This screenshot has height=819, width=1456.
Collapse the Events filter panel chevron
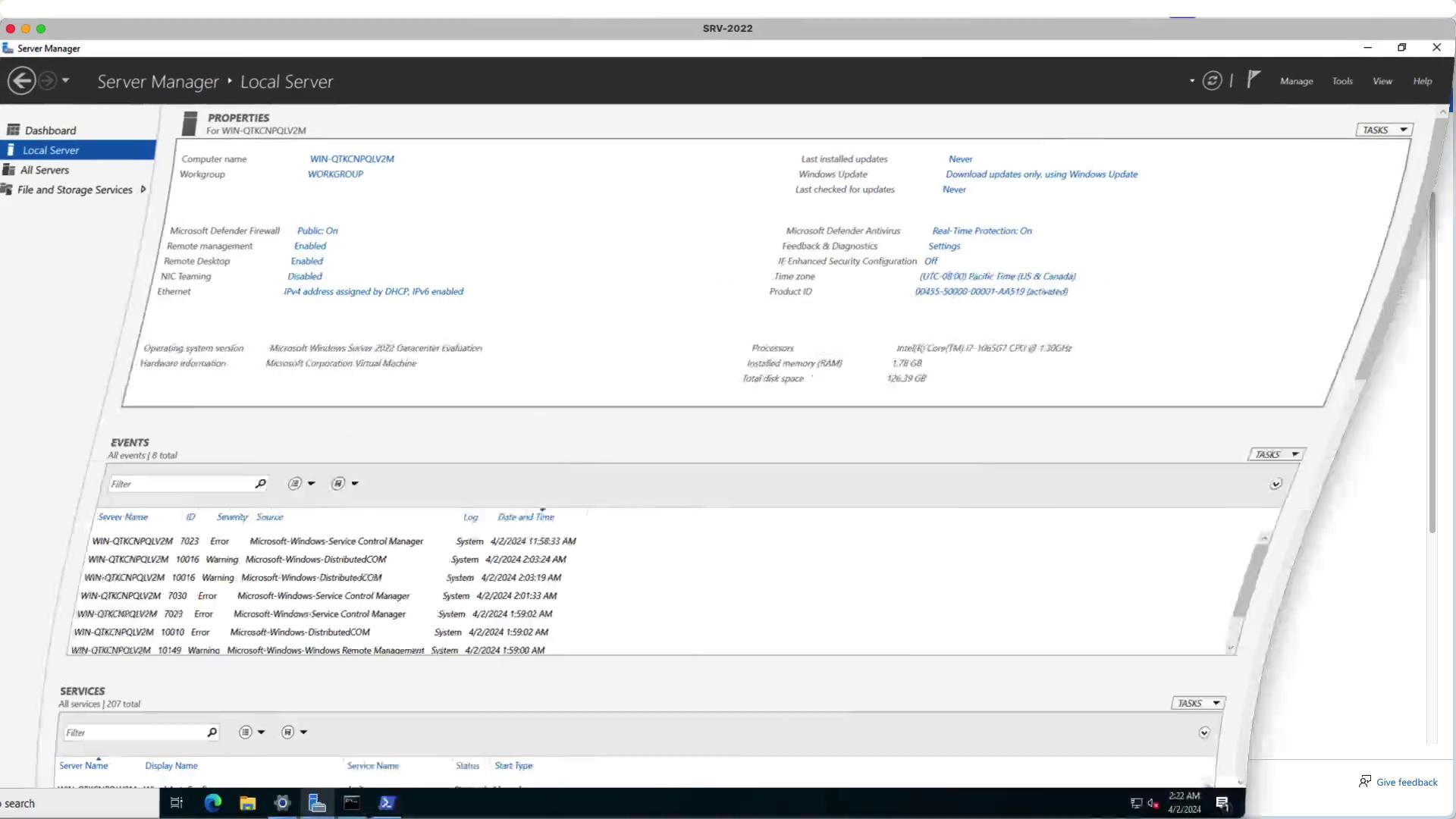pyautogui.click(x=1276, y=484)
